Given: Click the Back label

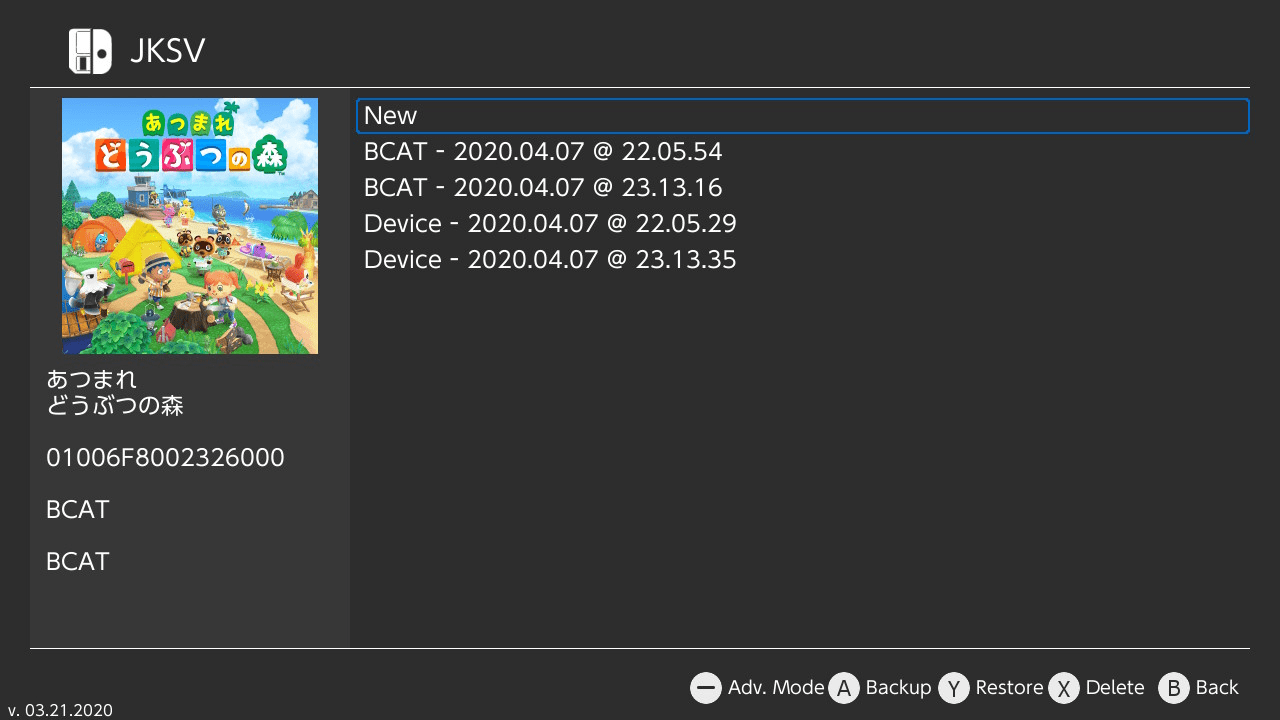Looking at the screenshot, I should click(x=1217, y=688).
